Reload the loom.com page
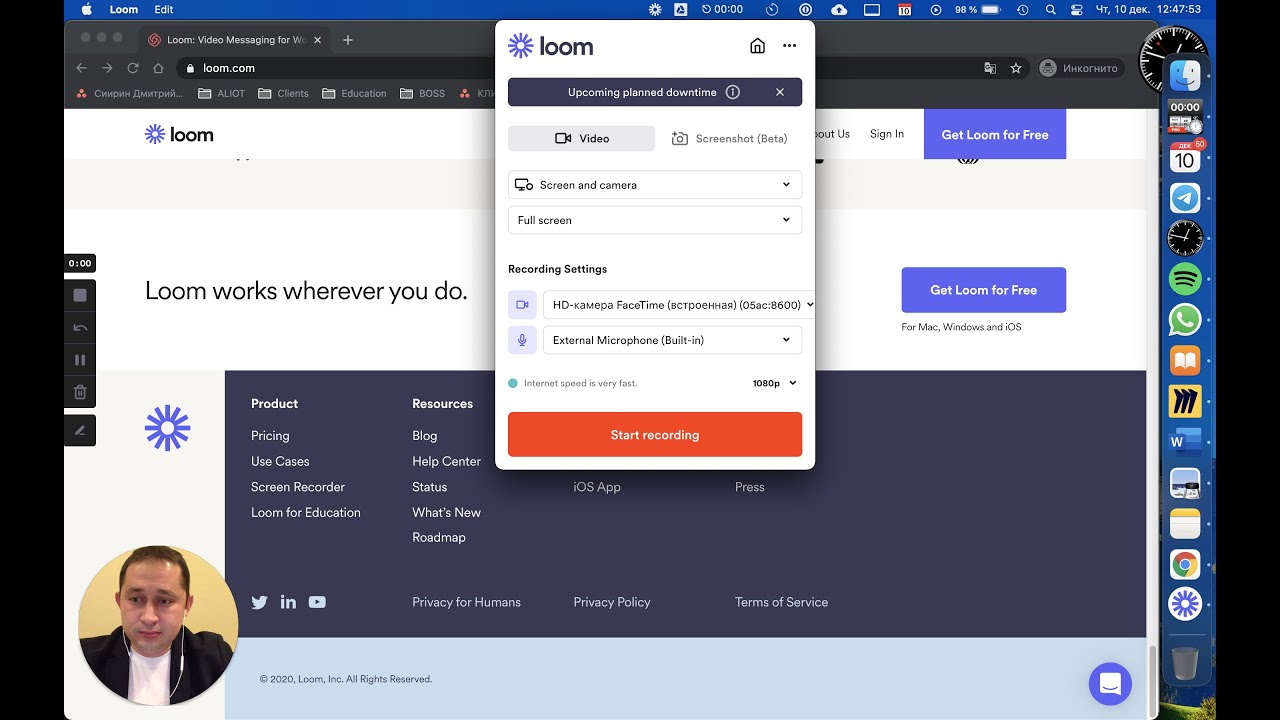1280x720 pixels. [x=133, y=68]
